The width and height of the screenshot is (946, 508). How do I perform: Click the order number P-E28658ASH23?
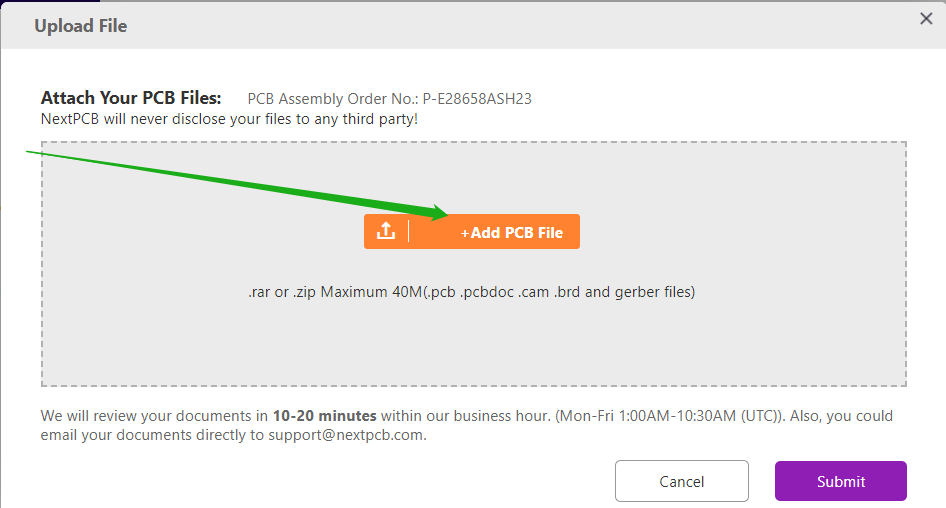tap(477, 98)
